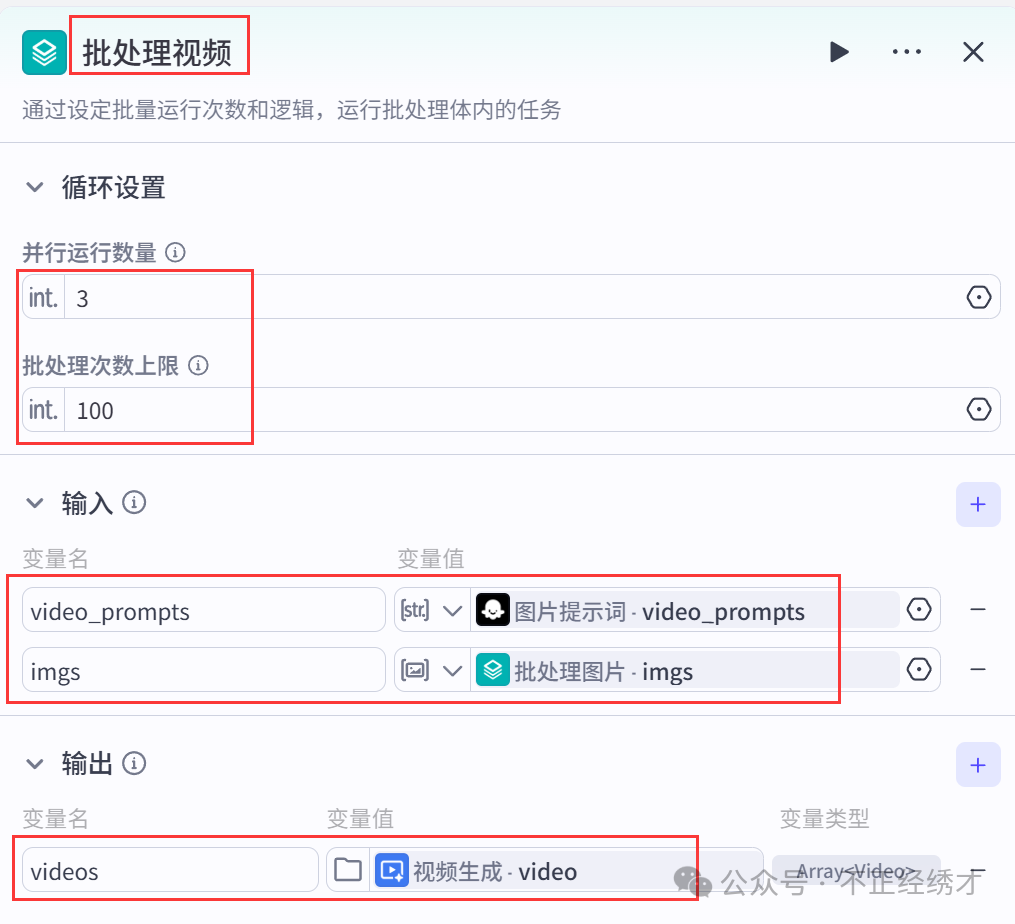Open variable selector for parallel run count

(978, 296)
